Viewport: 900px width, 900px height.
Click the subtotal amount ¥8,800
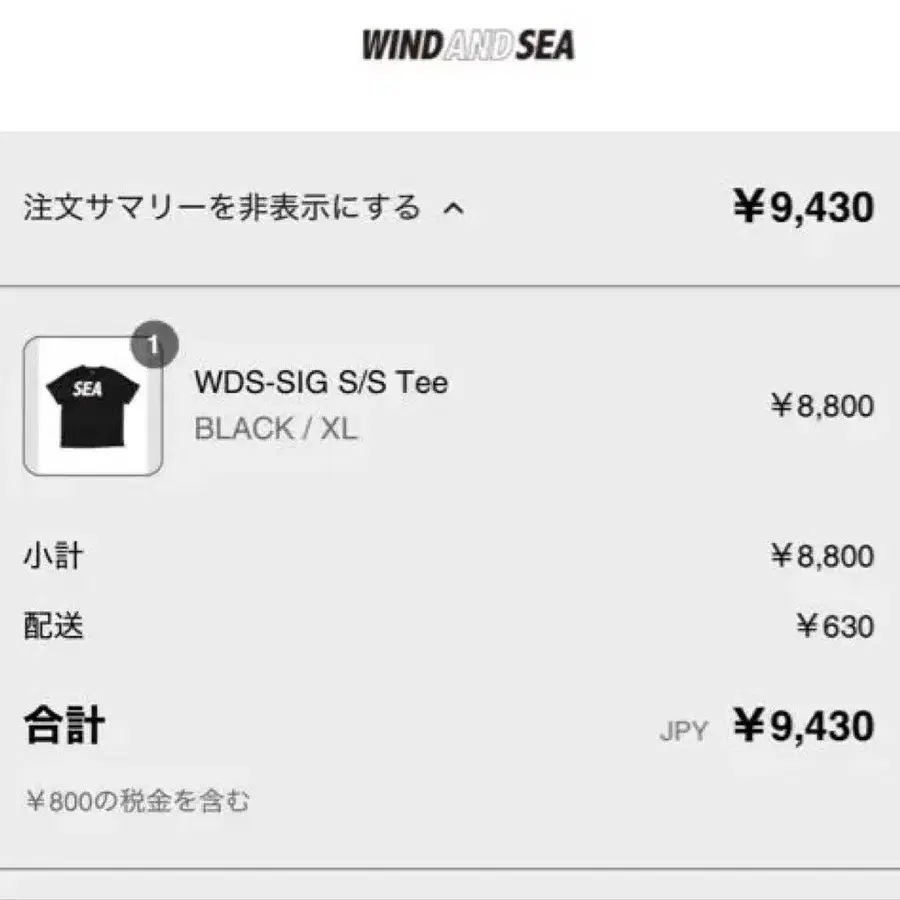[822, 556]
